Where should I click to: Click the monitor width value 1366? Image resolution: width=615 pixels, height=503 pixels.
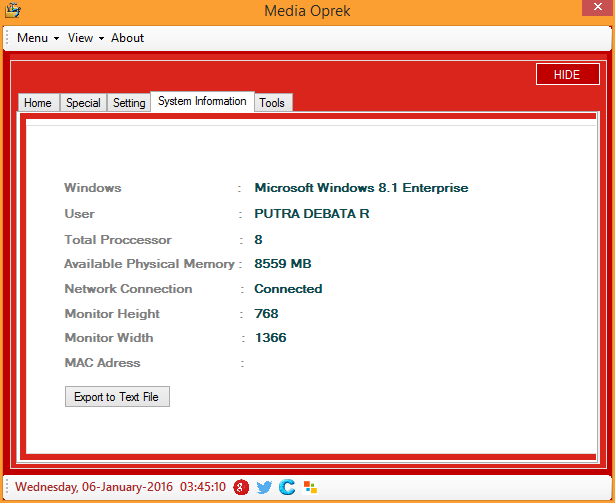tap(271, 338)
